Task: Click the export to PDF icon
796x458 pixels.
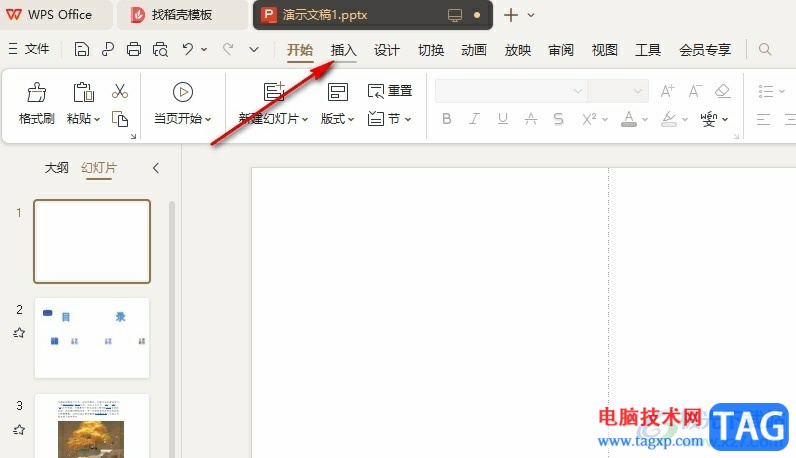Action: [108, 49]
